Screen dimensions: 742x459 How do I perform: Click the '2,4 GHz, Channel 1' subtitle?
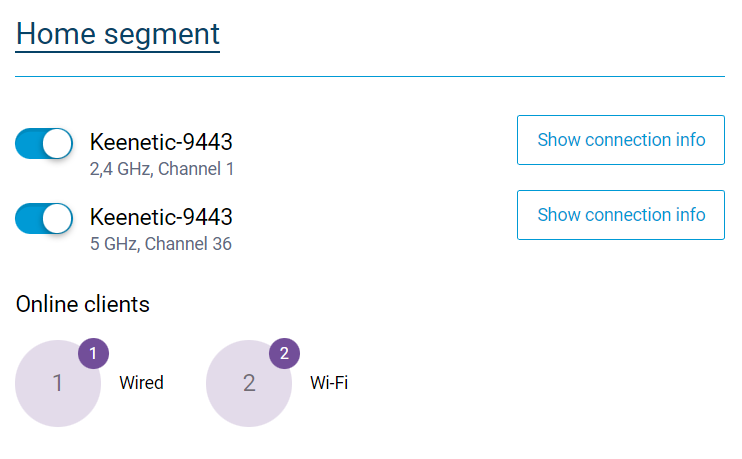point(162,169)
